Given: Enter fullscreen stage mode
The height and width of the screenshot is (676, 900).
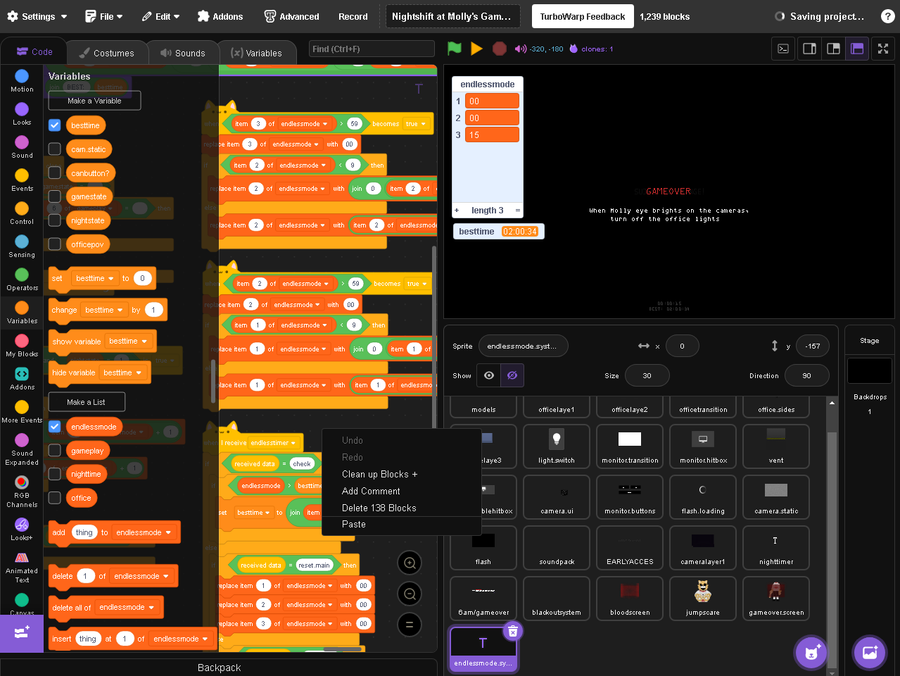Looking at the screenshot, I should (x=883, y=49).
